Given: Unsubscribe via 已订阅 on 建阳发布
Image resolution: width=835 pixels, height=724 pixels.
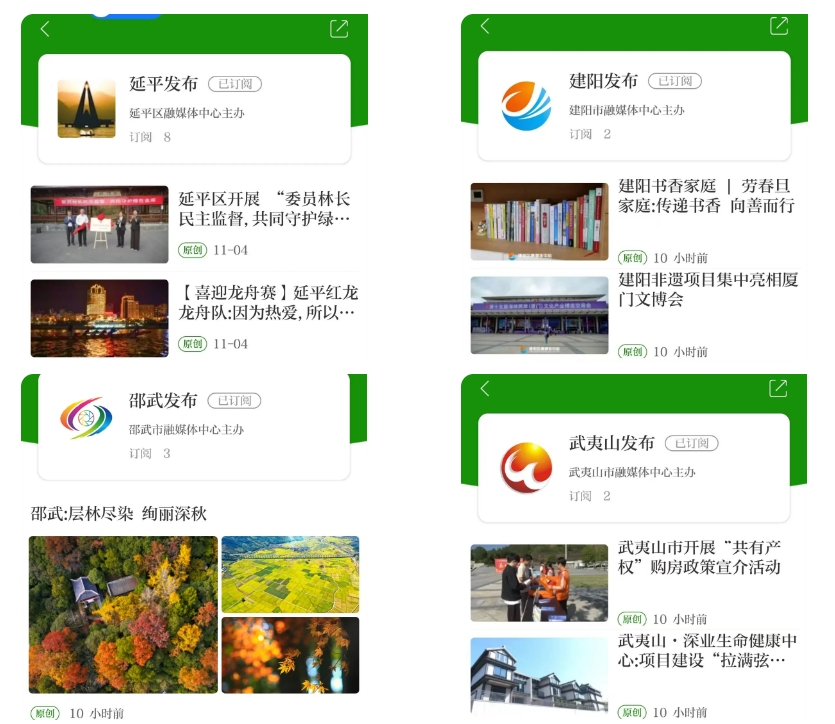Looking at the screenshot, I should pos(675,81).
